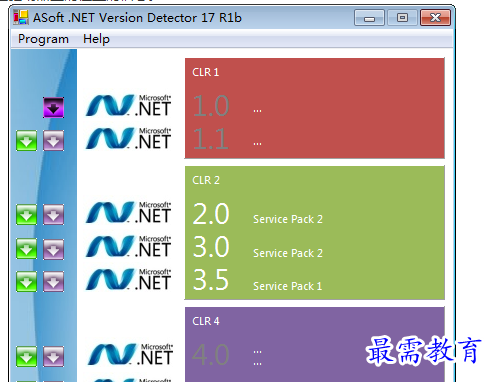Viewport: 490px width, 382px height.
Task: Click purple download arrow for .NET 3.0
Action: 53,249
